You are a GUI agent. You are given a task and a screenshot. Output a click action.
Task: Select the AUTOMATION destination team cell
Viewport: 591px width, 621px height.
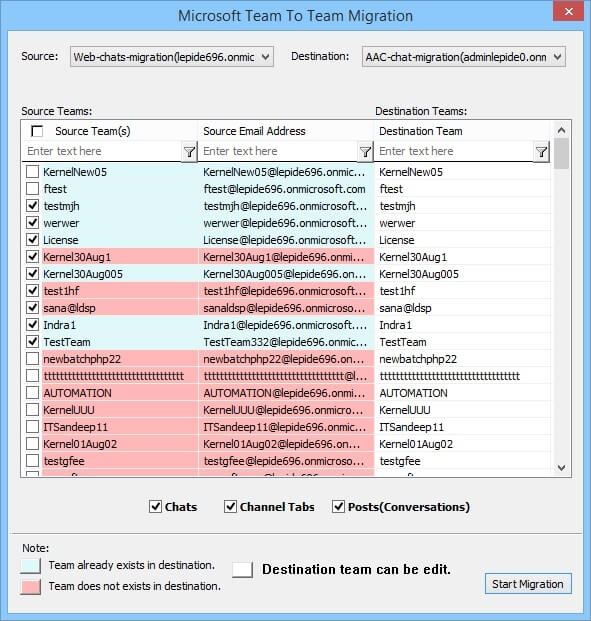coord(462,393)
